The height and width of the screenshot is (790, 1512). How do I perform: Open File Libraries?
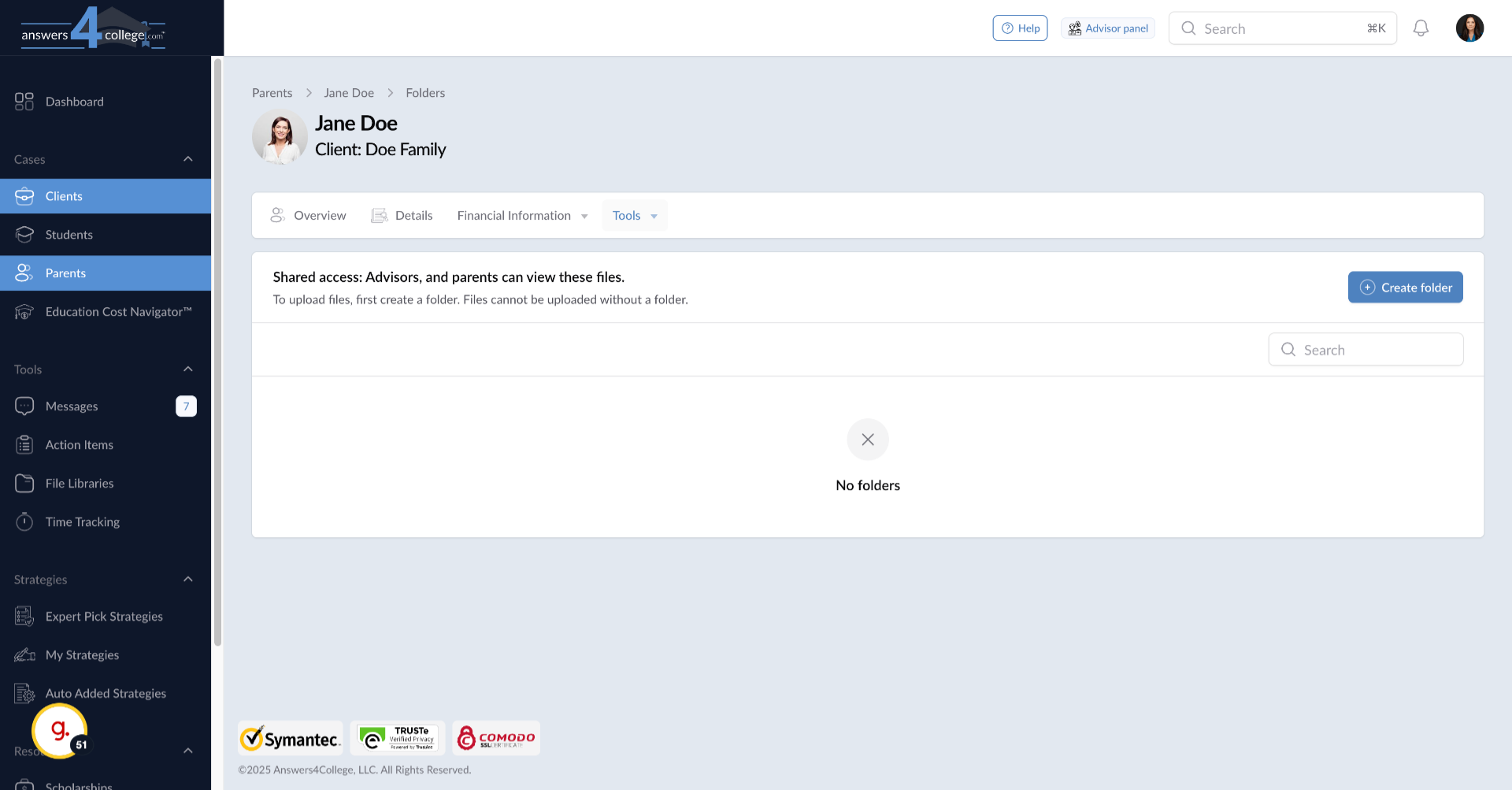click(x=79, y=483)
